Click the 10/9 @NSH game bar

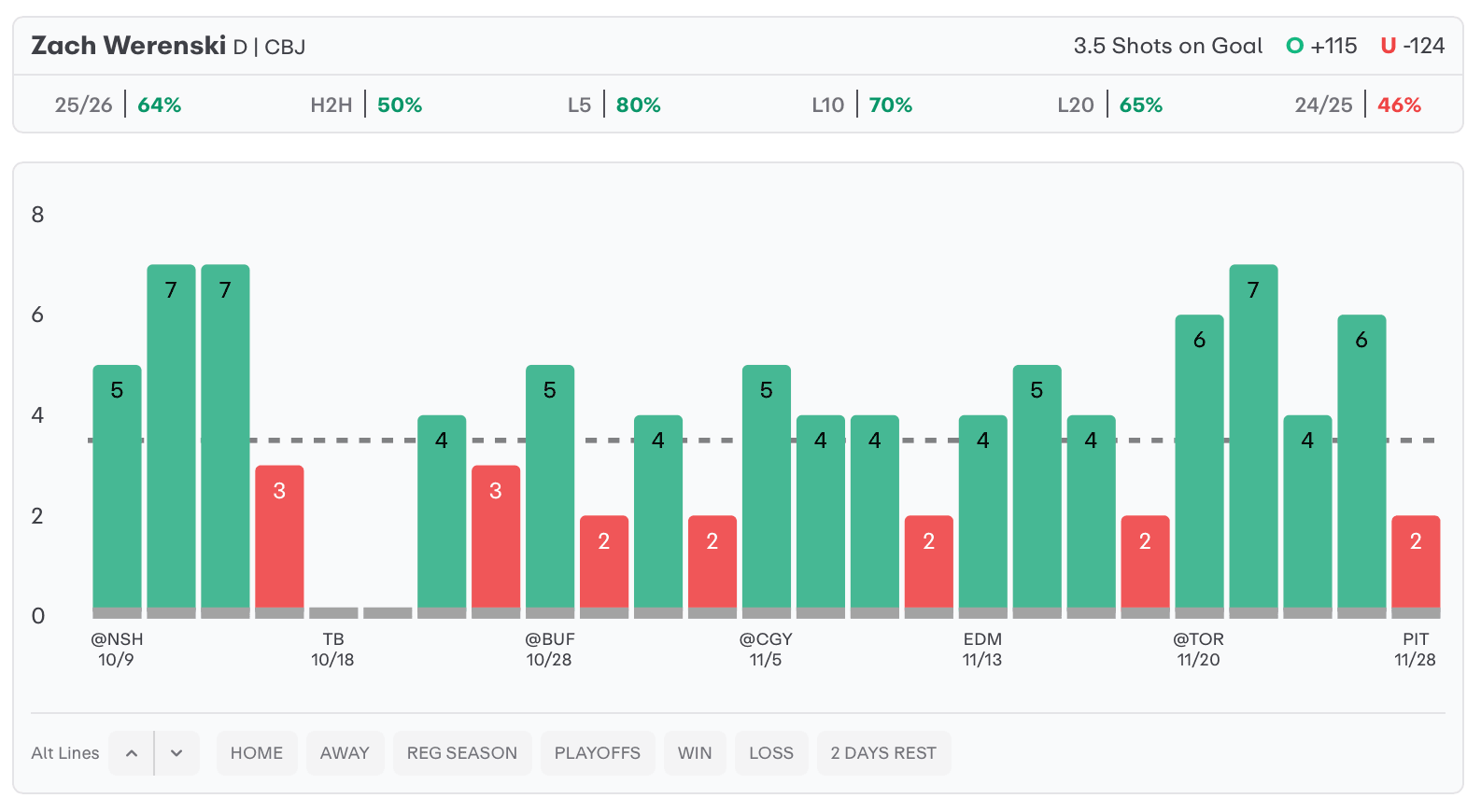(x=117, y=485)
